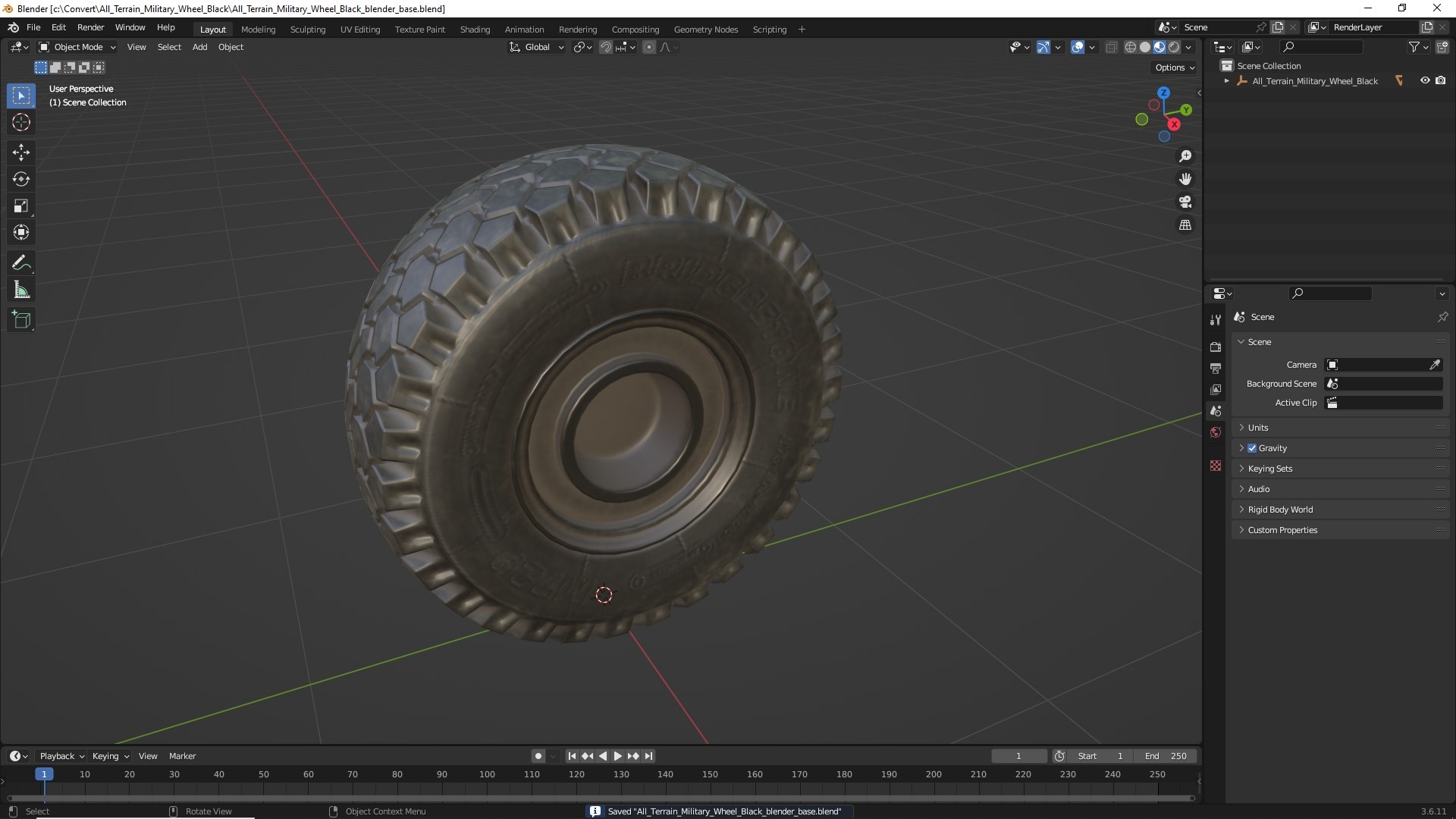Open the Output properties tab
The image size is (1456, 819).
click(1216, 368)
